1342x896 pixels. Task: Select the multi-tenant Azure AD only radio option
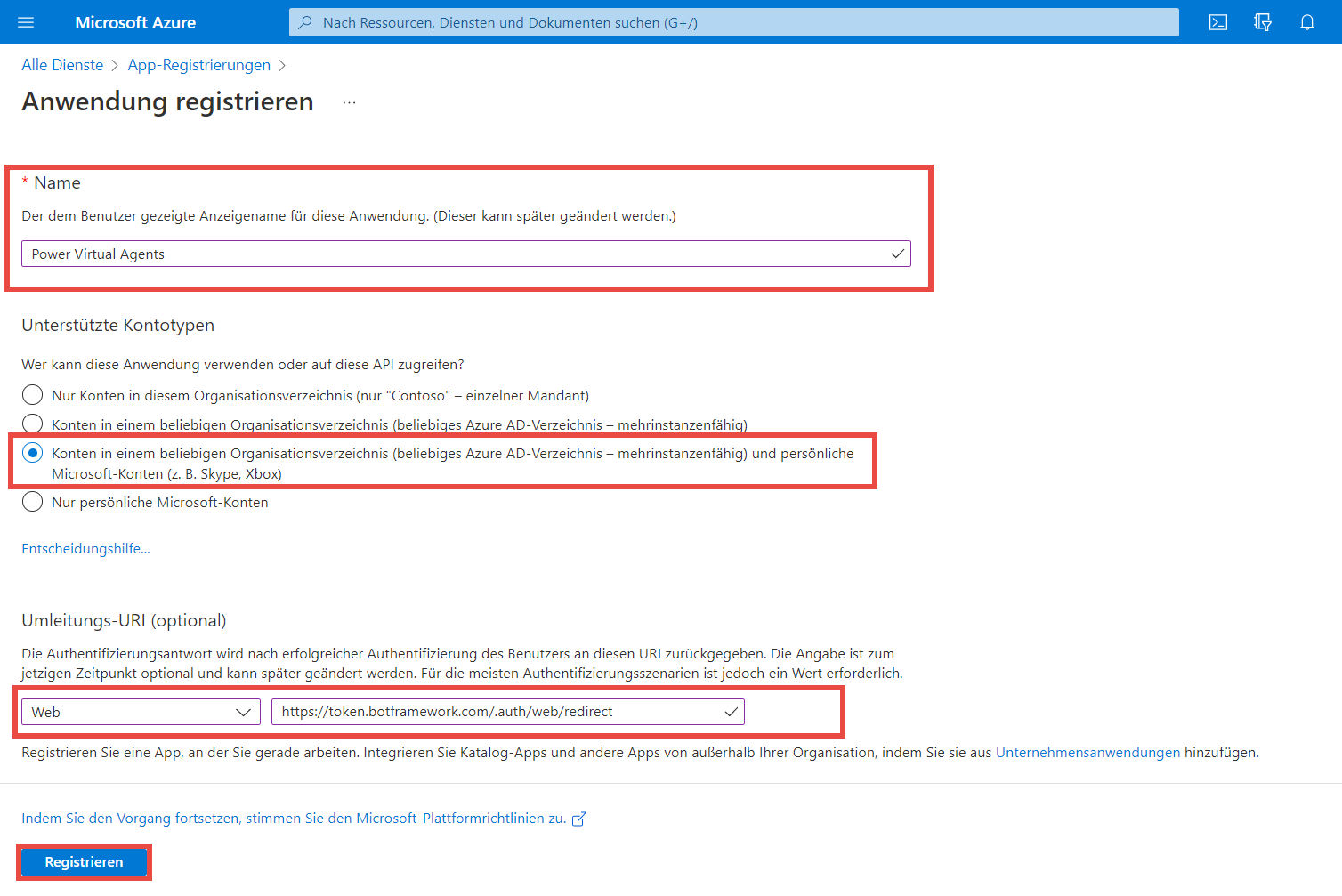33,424
